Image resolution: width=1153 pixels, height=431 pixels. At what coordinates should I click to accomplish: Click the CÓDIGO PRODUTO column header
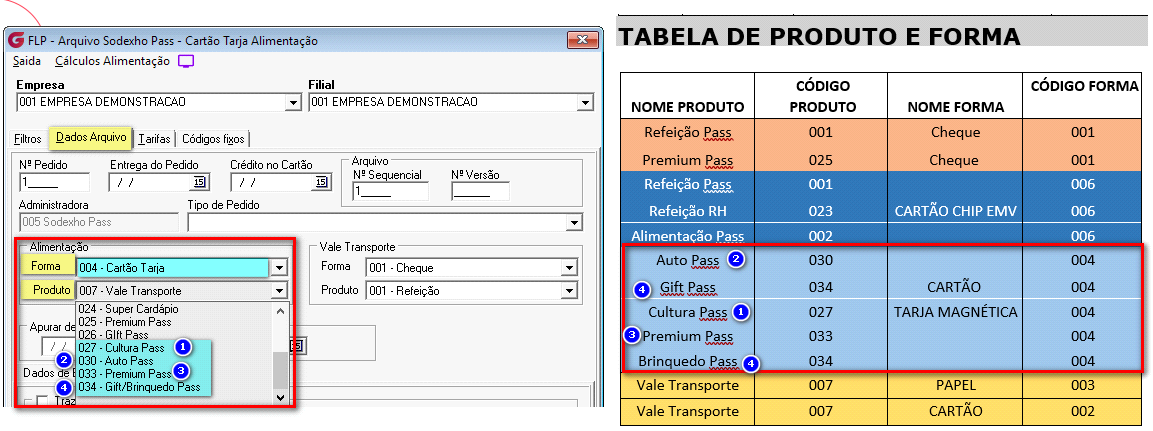point(823,96)
